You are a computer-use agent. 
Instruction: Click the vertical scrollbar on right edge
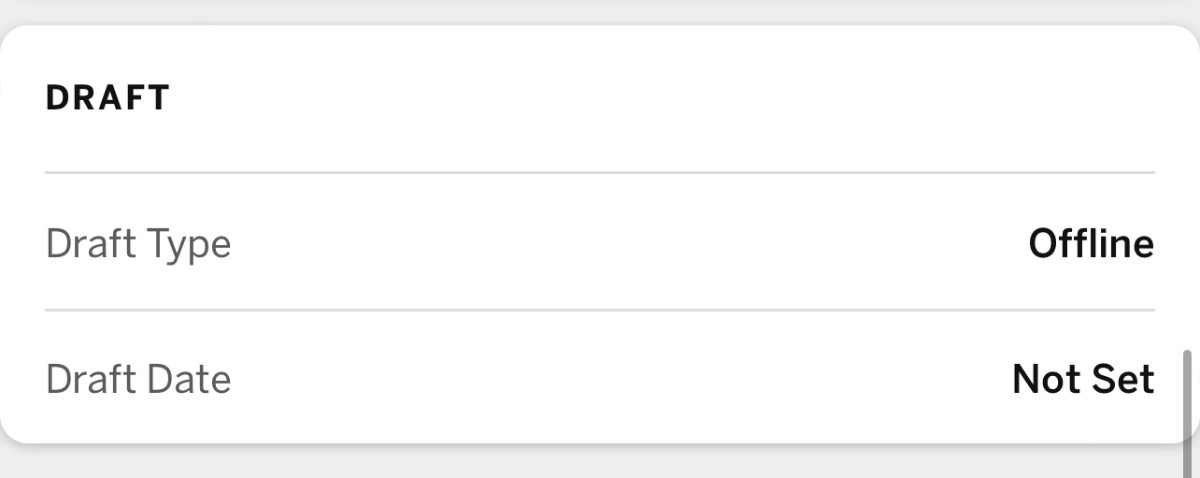pos(1187,410)
